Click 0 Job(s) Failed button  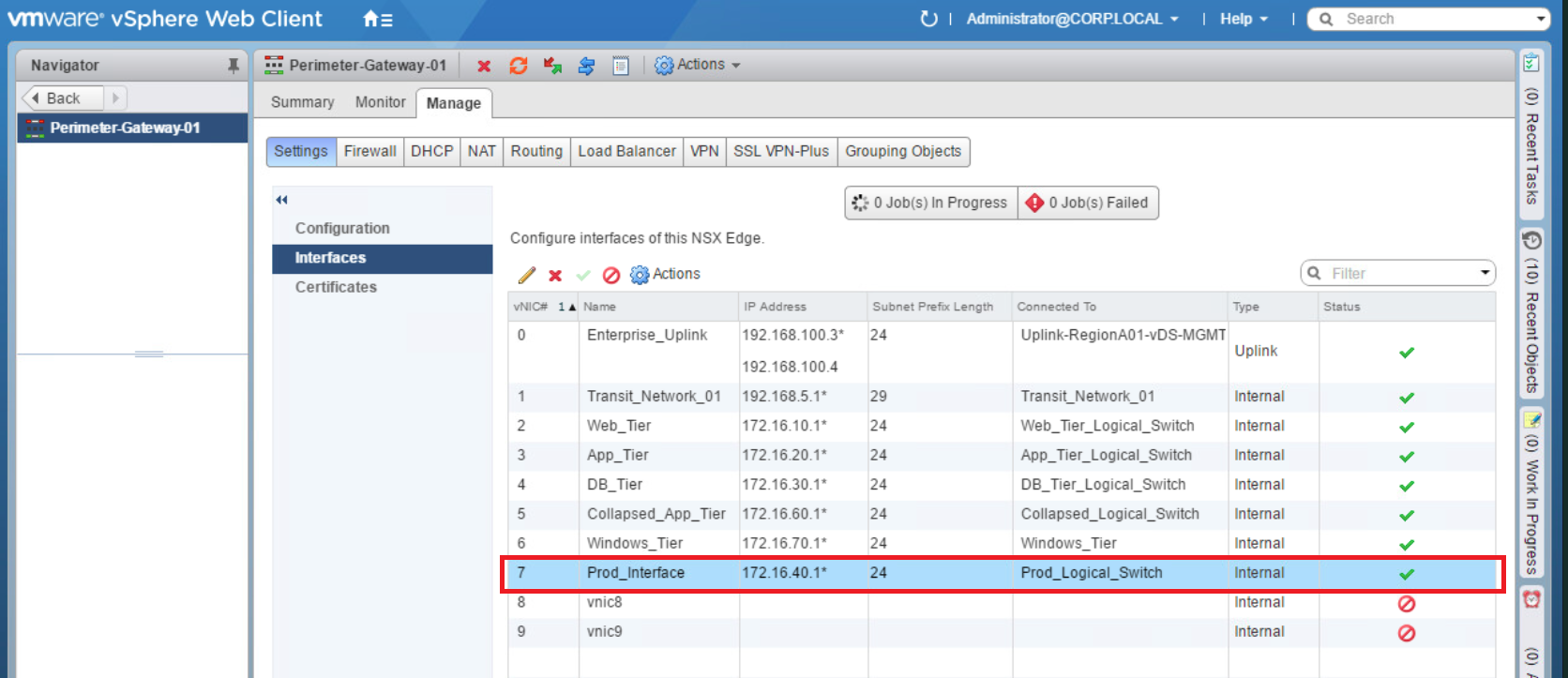point(1088,203)
